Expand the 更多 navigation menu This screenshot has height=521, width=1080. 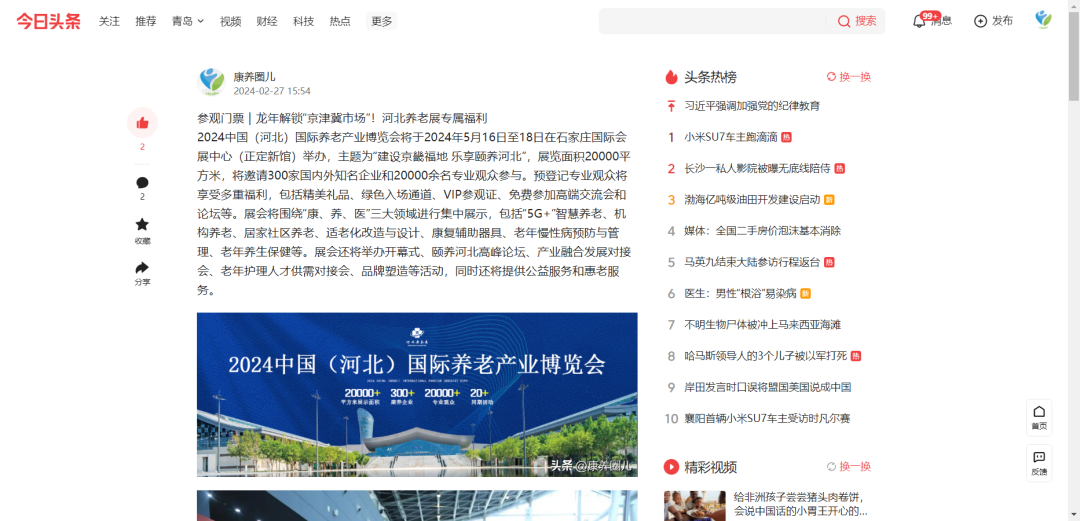point(381,21)
